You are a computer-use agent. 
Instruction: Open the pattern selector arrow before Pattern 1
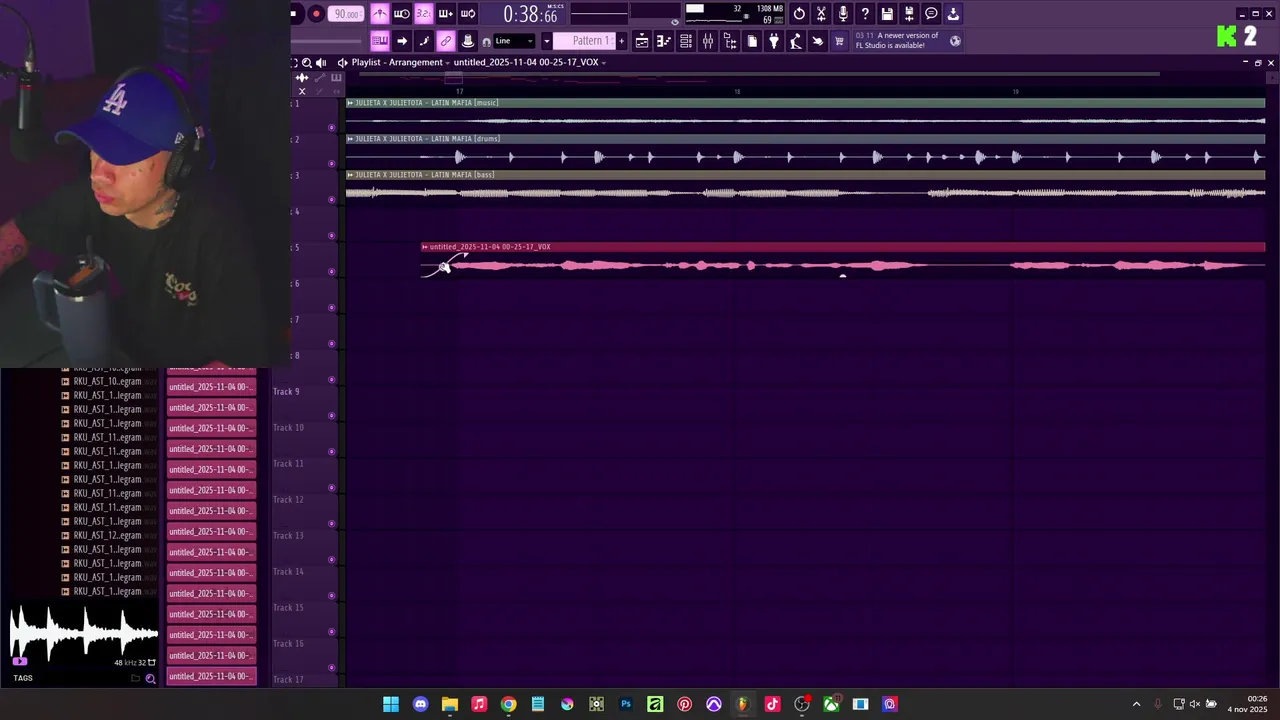pos(547,41)
